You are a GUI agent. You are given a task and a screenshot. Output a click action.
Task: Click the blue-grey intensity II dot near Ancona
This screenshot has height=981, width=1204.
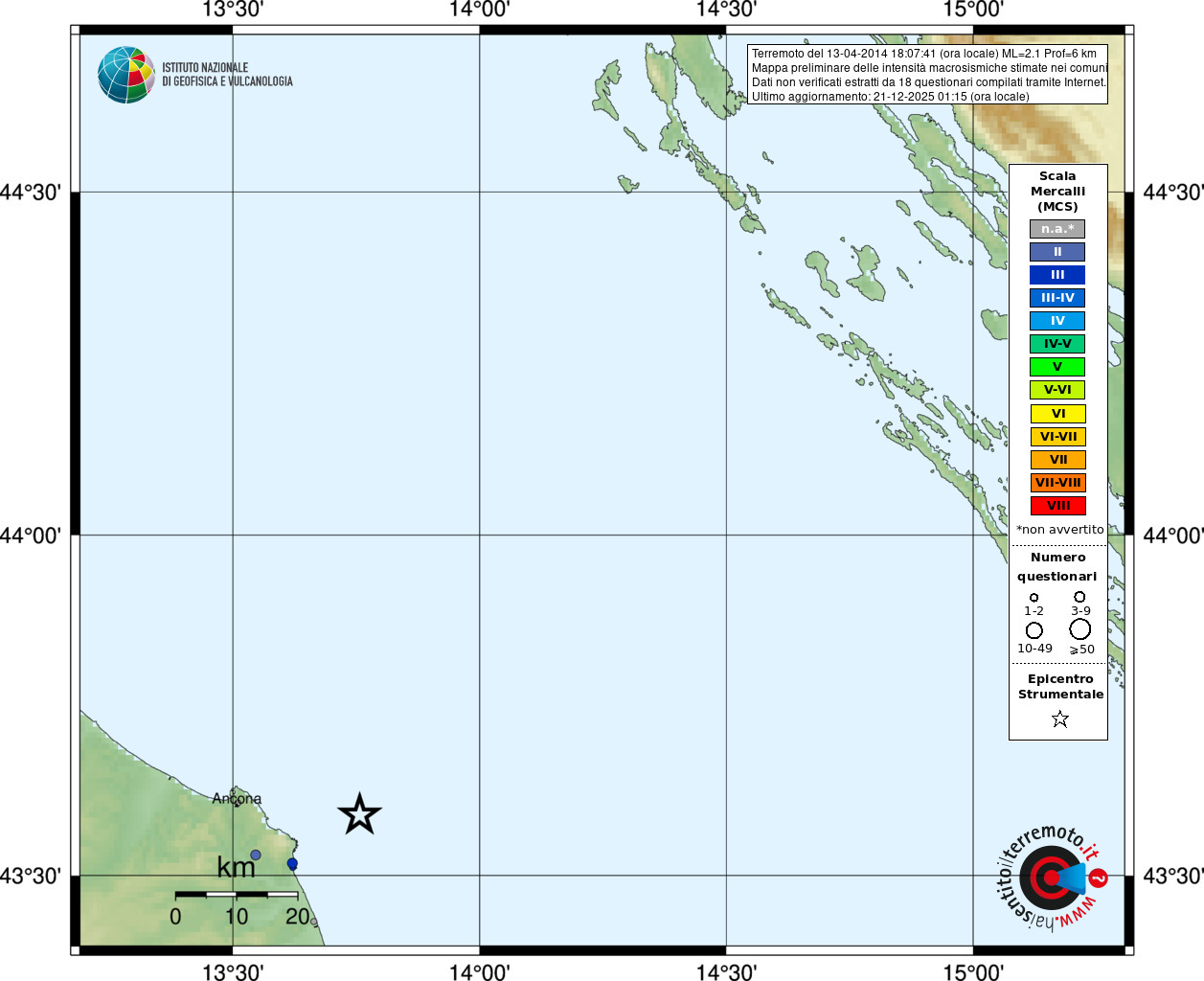pyautogui.click(x=256, y=855)
